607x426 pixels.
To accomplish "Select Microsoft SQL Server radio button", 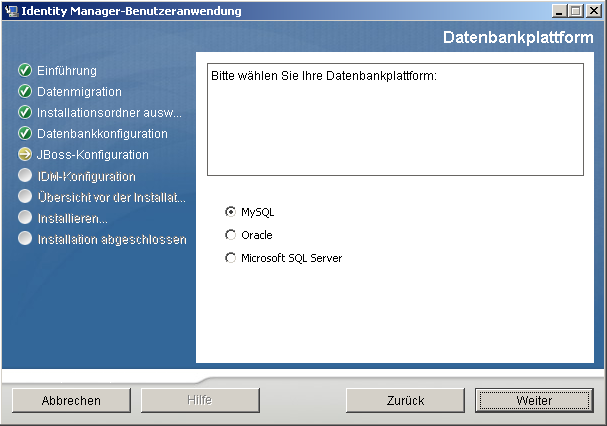I will point(230,258).
